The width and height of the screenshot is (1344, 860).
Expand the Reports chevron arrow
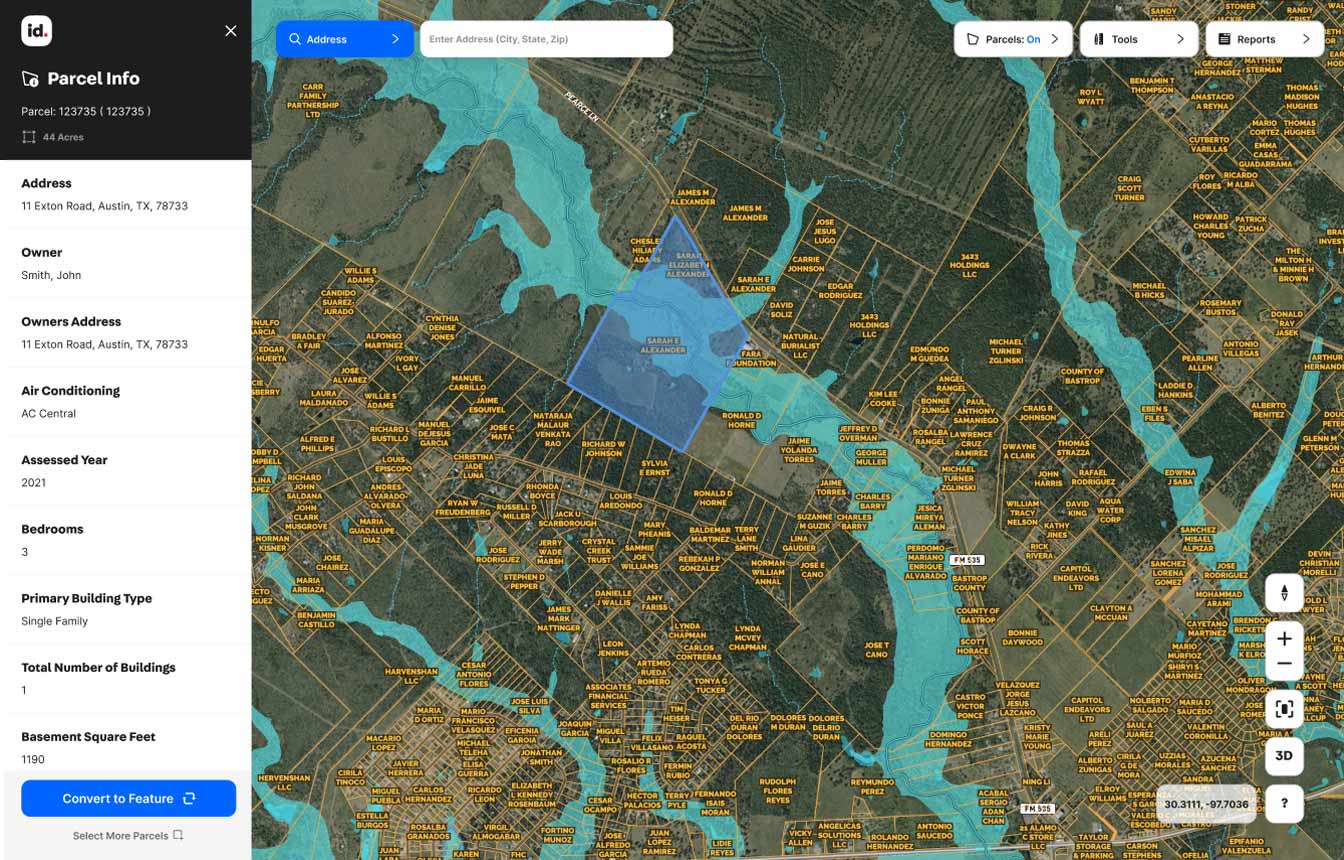tap(1306, 39)
